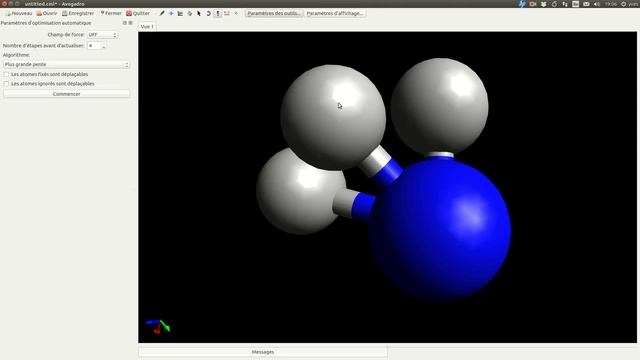Select the Manipulate hand tool

pos(190,13)
